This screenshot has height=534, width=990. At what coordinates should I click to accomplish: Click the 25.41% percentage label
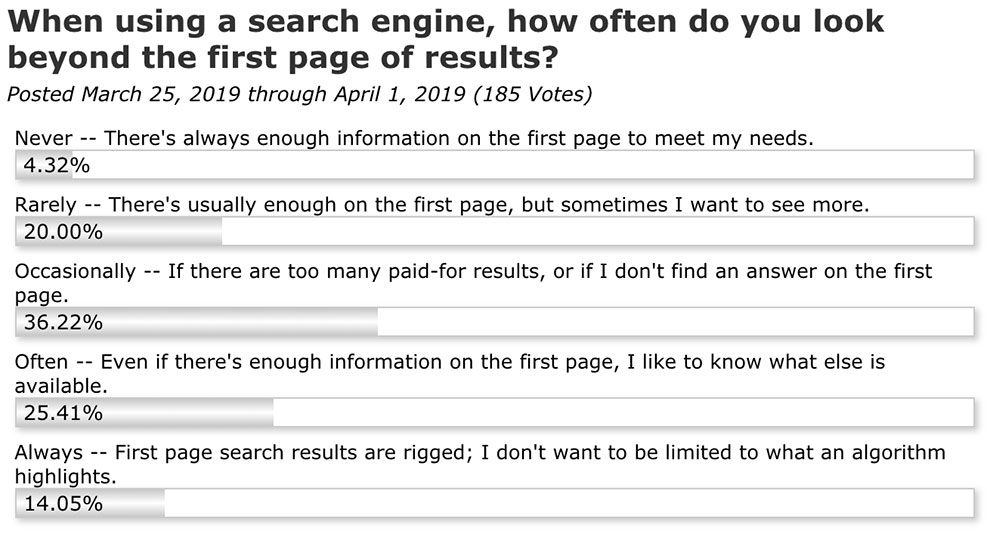pos(63,413)
